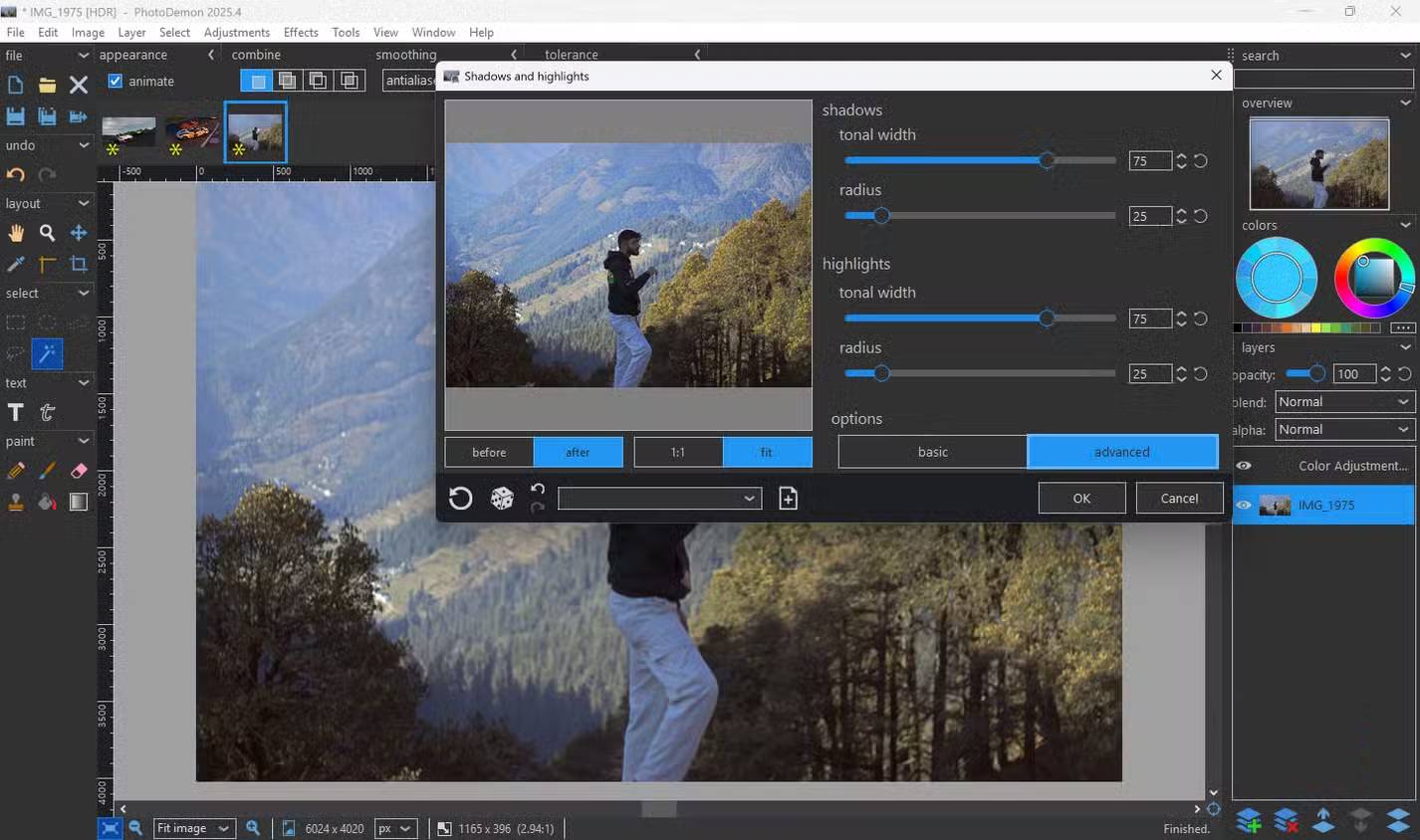Switch preview to before
Screen dimensions: 1420x840
[489, 452]
